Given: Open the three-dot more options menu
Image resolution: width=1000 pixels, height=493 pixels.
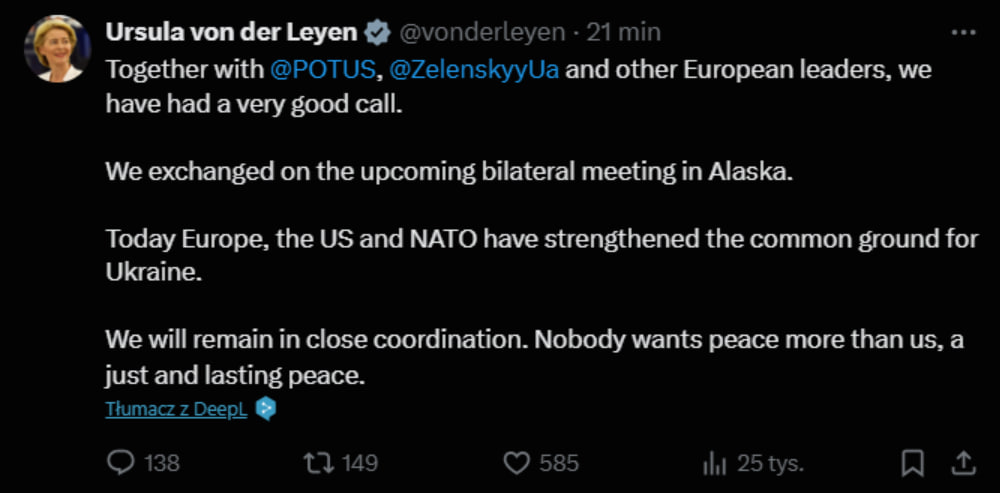Looking at the screenshot, I should [x=963, y=32].
